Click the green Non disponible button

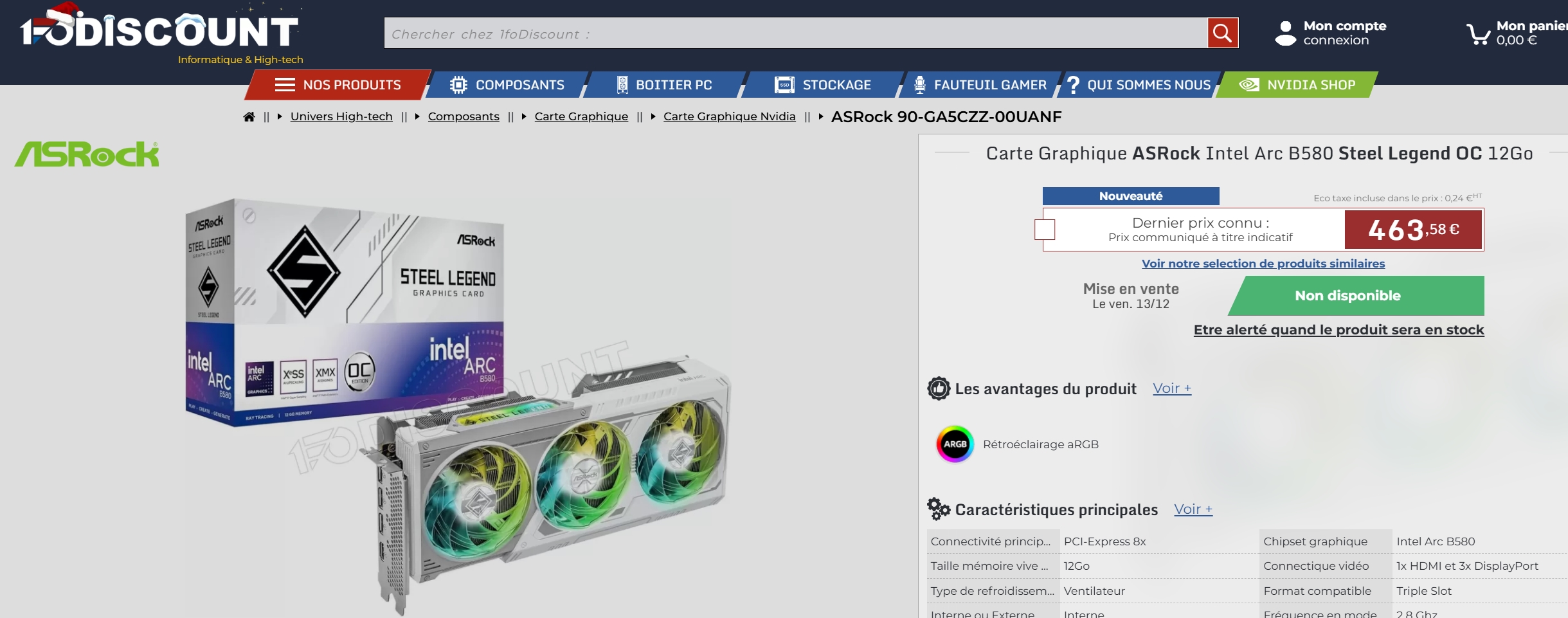(1356, 296)
